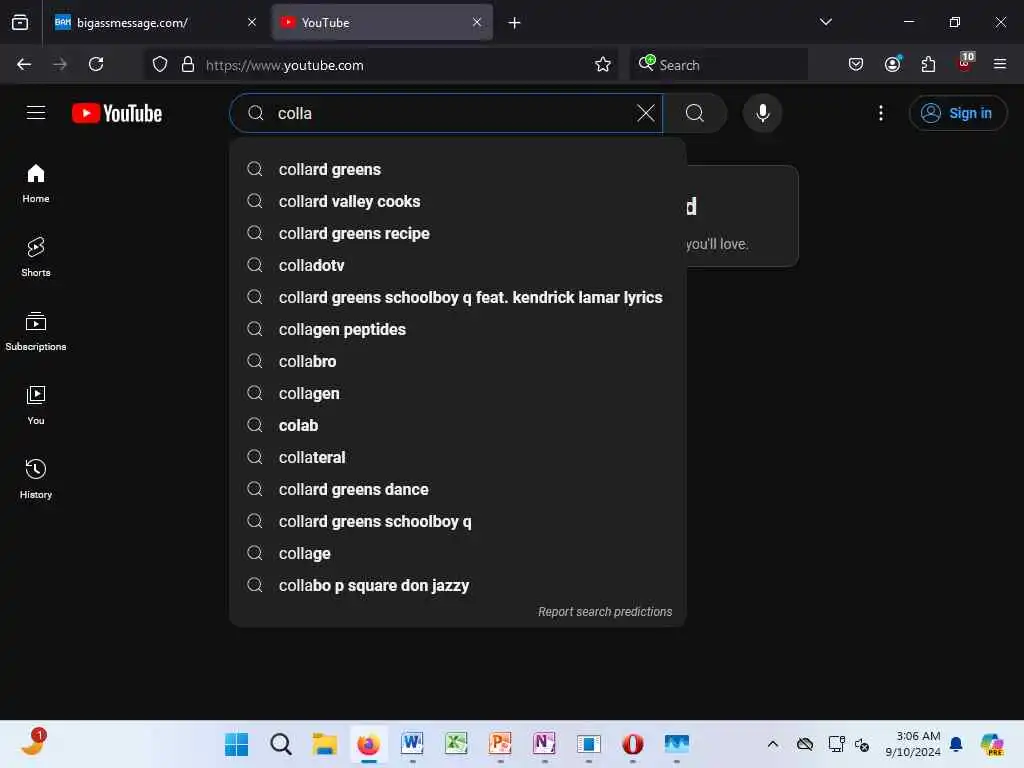Open the Firefox account icon
Viewport: 1024px width, 768px height.
(x=893, y=64)
